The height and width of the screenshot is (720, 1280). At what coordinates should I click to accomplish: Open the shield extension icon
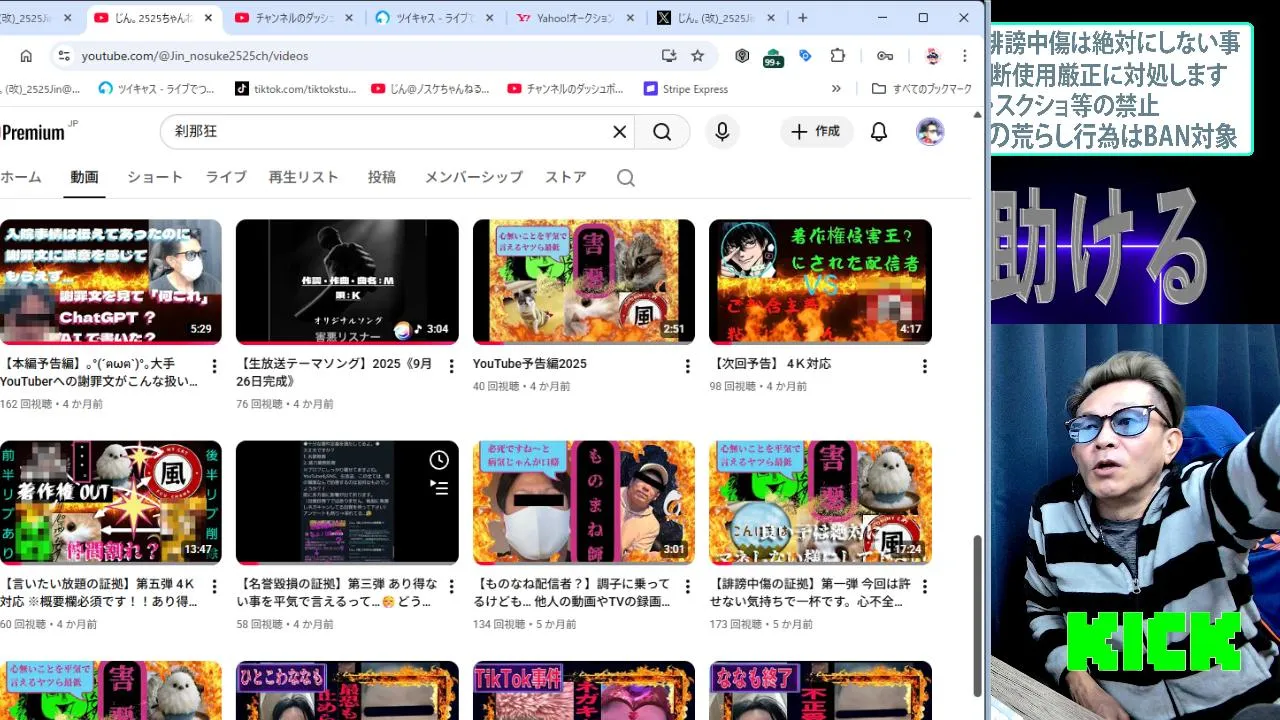tap(742, 56)
